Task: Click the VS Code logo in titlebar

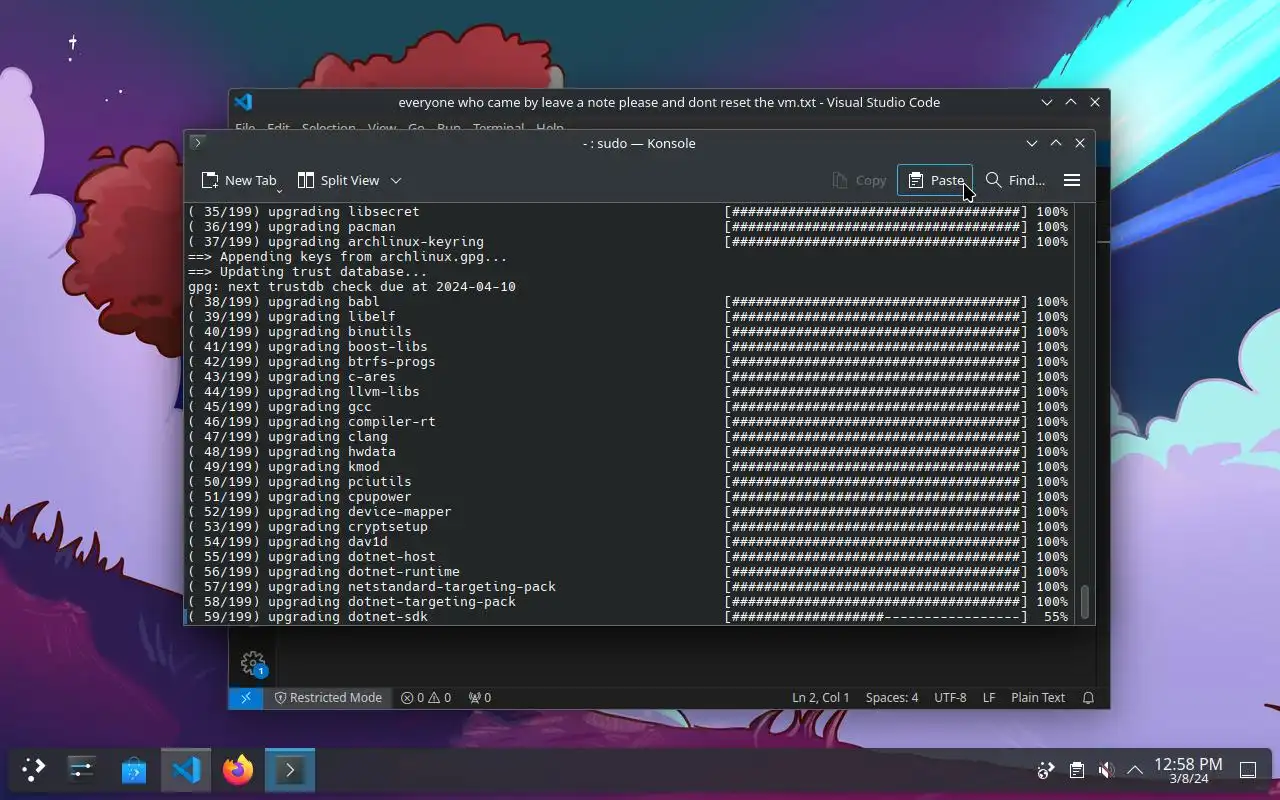Action: point(243,102)
